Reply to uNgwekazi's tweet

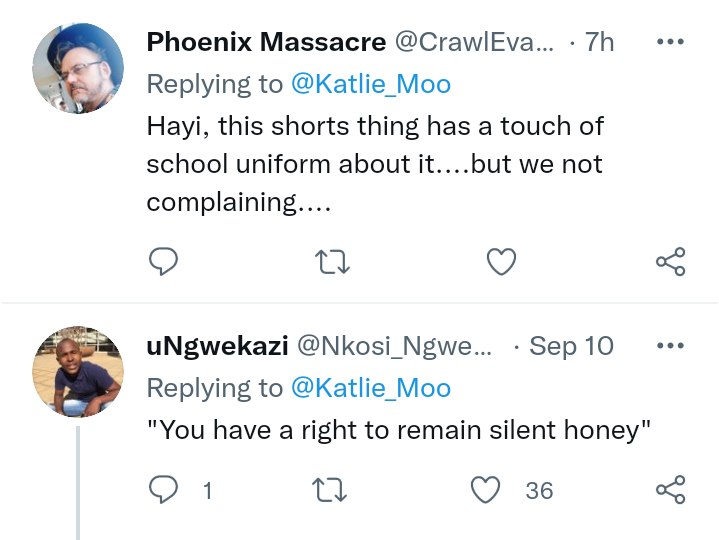(x=163, y=490)
